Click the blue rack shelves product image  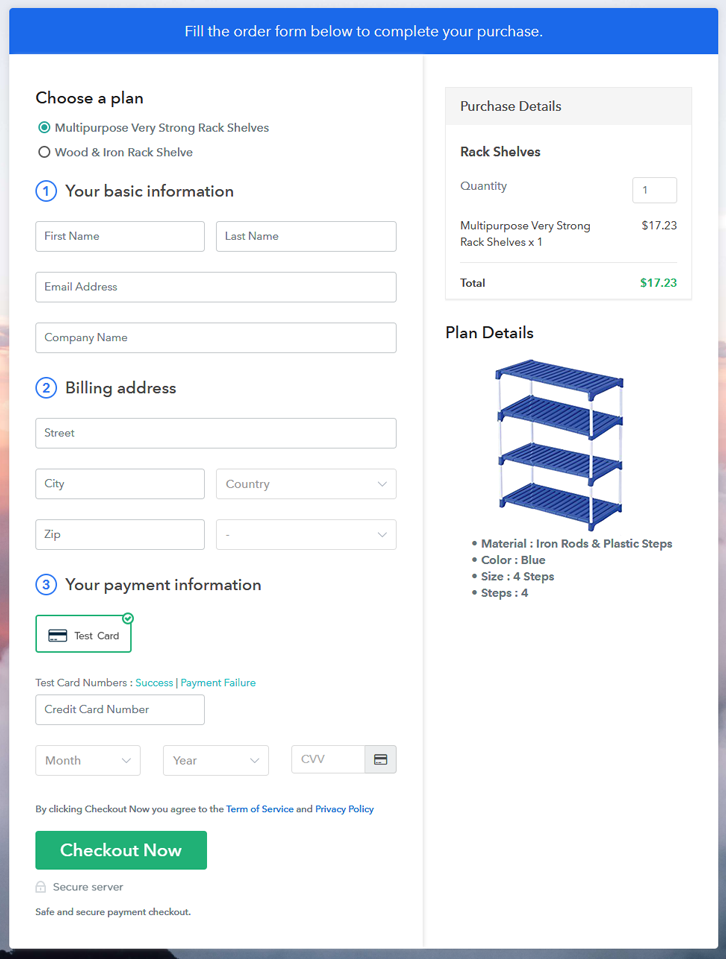point(559,445)
